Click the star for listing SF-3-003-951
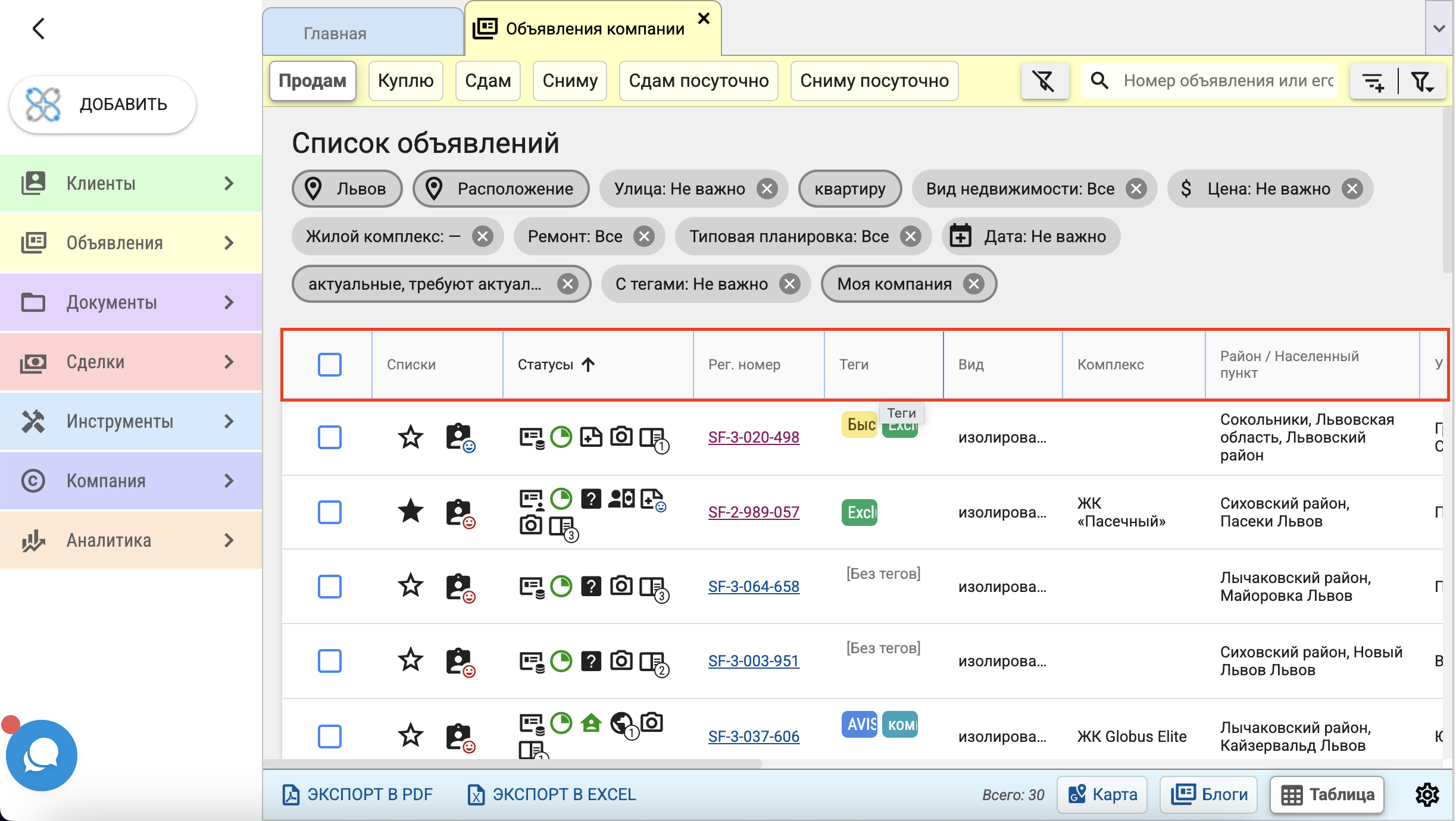This screenshot has width=1456, height=821. pyautogui.click(x=410, y=660)
